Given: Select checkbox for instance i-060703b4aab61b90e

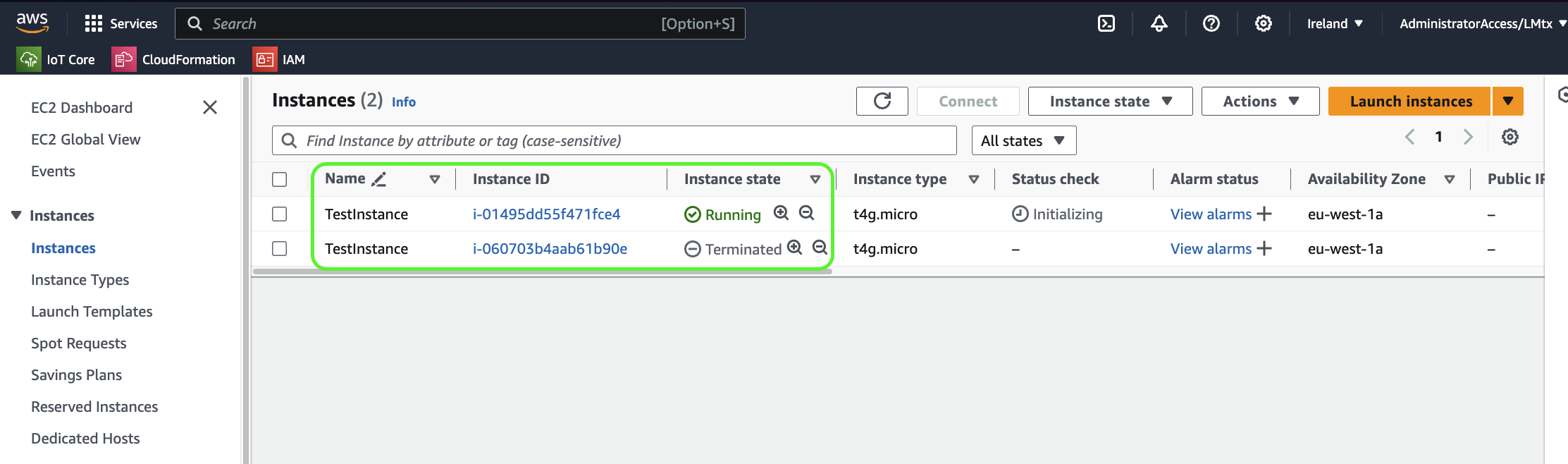Looking at the screenshot, I should tap(280, 248).
